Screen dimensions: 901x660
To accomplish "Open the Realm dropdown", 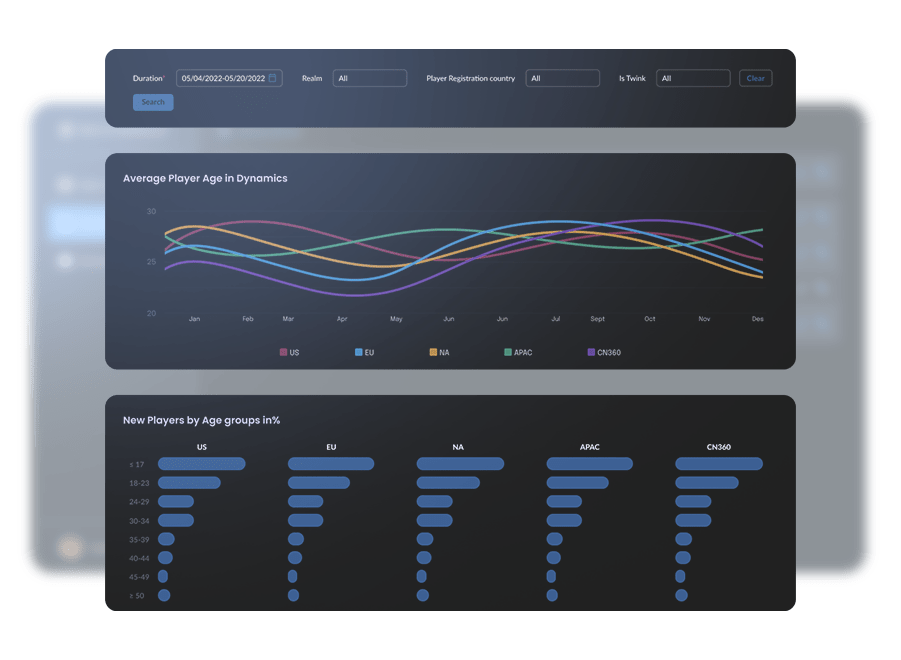I will pos(370,78).
